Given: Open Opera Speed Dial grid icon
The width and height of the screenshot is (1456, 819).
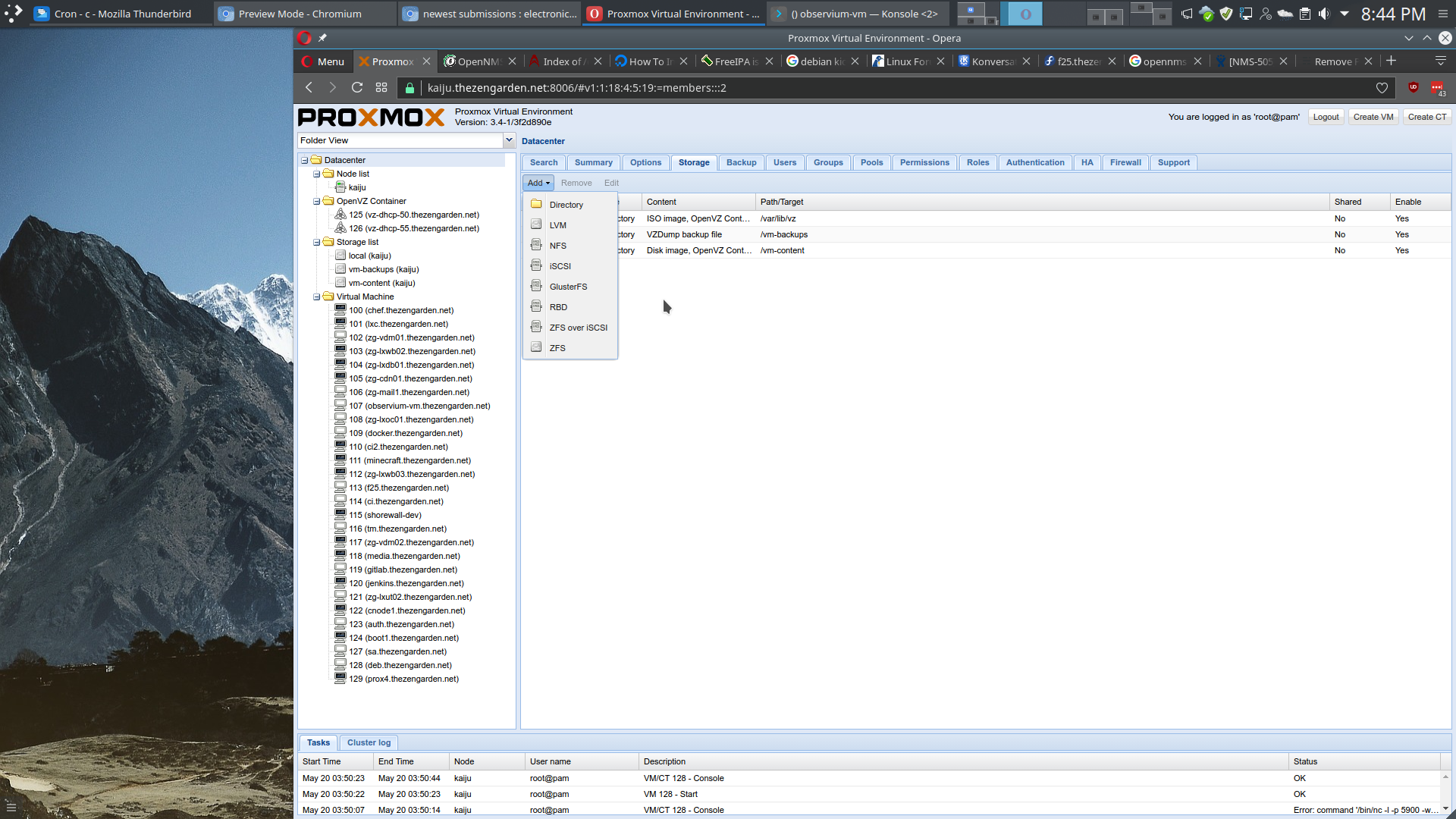Looking at the screenshot, I should 381,88.
